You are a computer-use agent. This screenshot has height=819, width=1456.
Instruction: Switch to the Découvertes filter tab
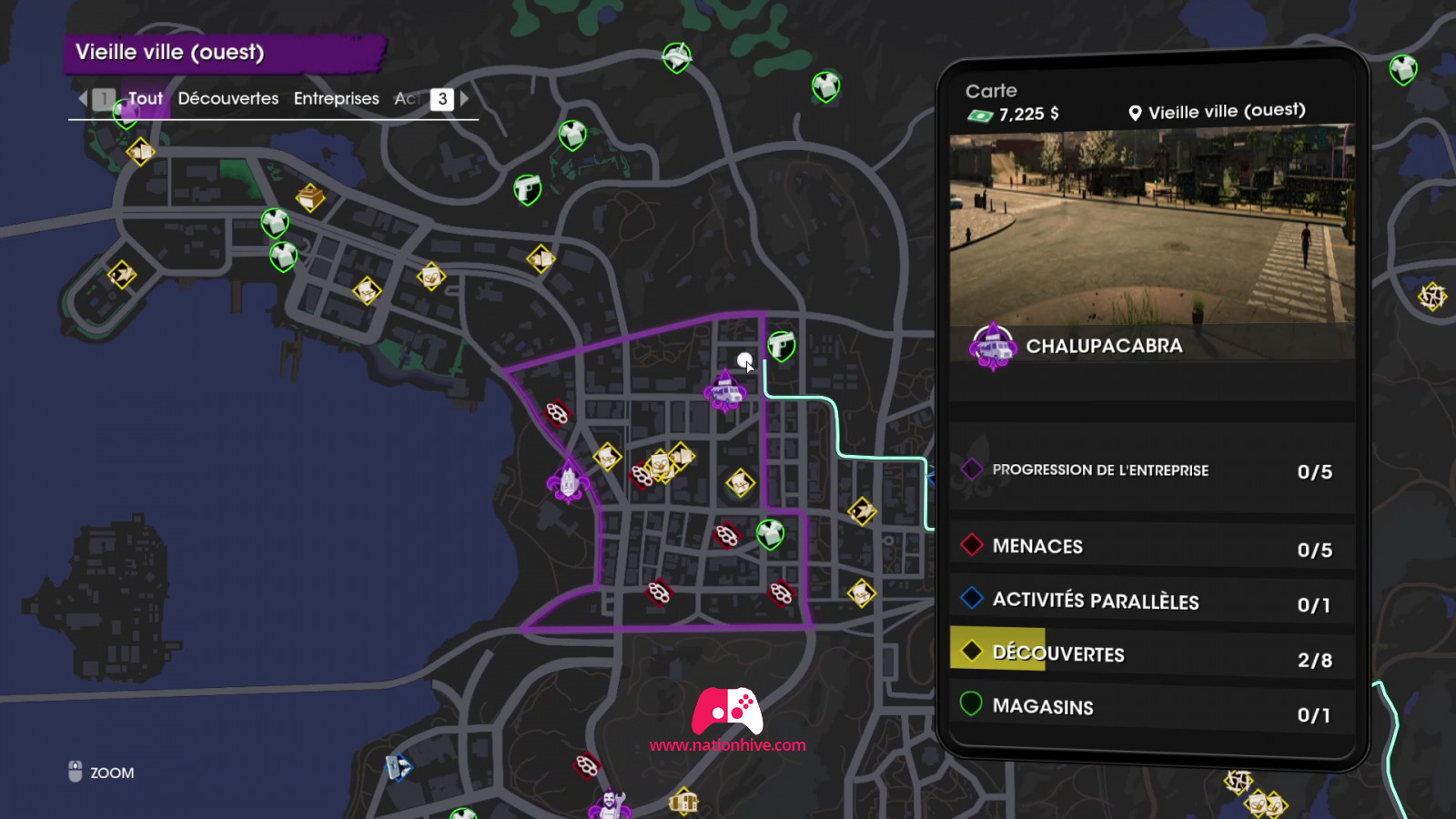(228, 98)
